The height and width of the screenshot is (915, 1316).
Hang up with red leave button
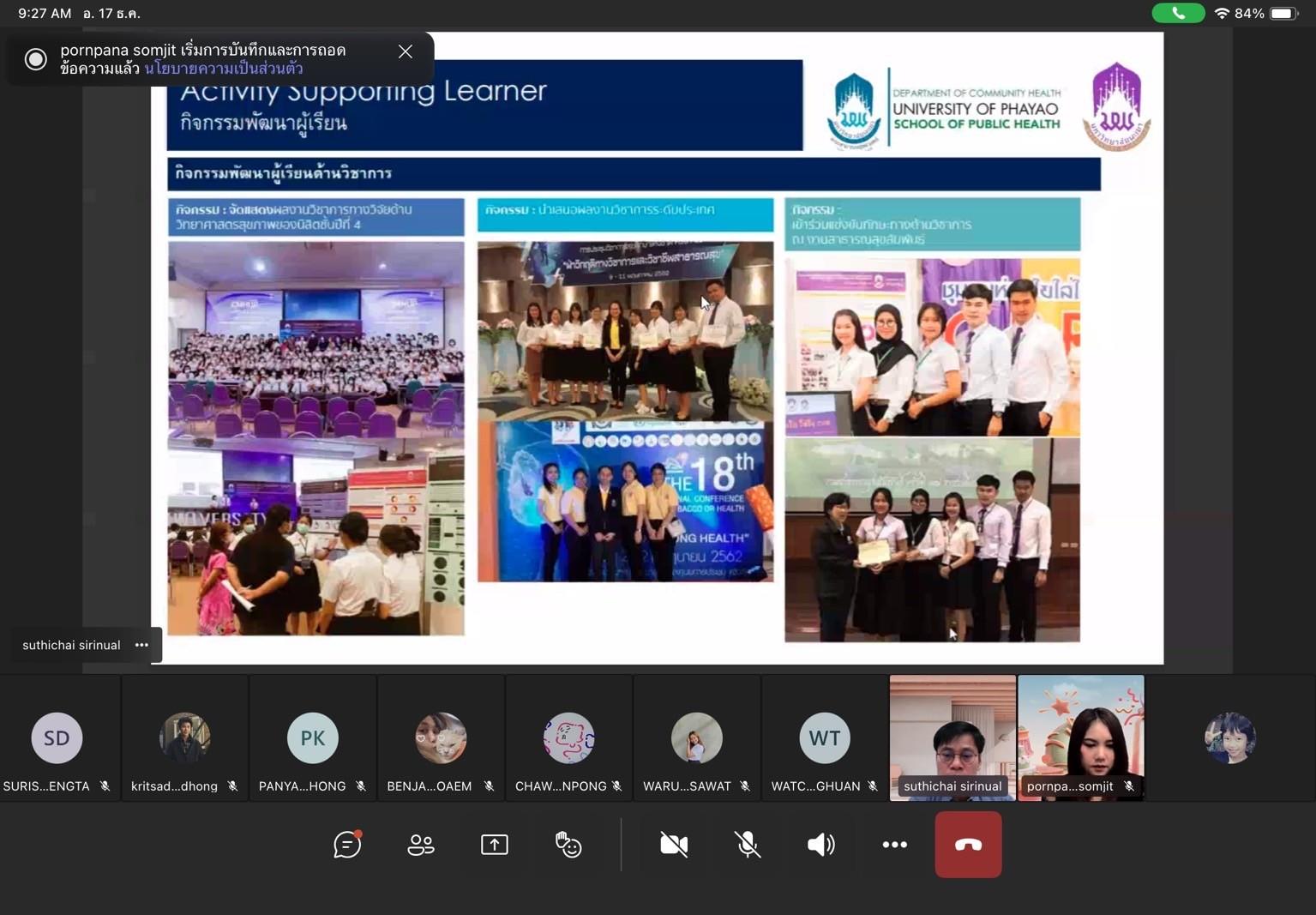point(968,845)
